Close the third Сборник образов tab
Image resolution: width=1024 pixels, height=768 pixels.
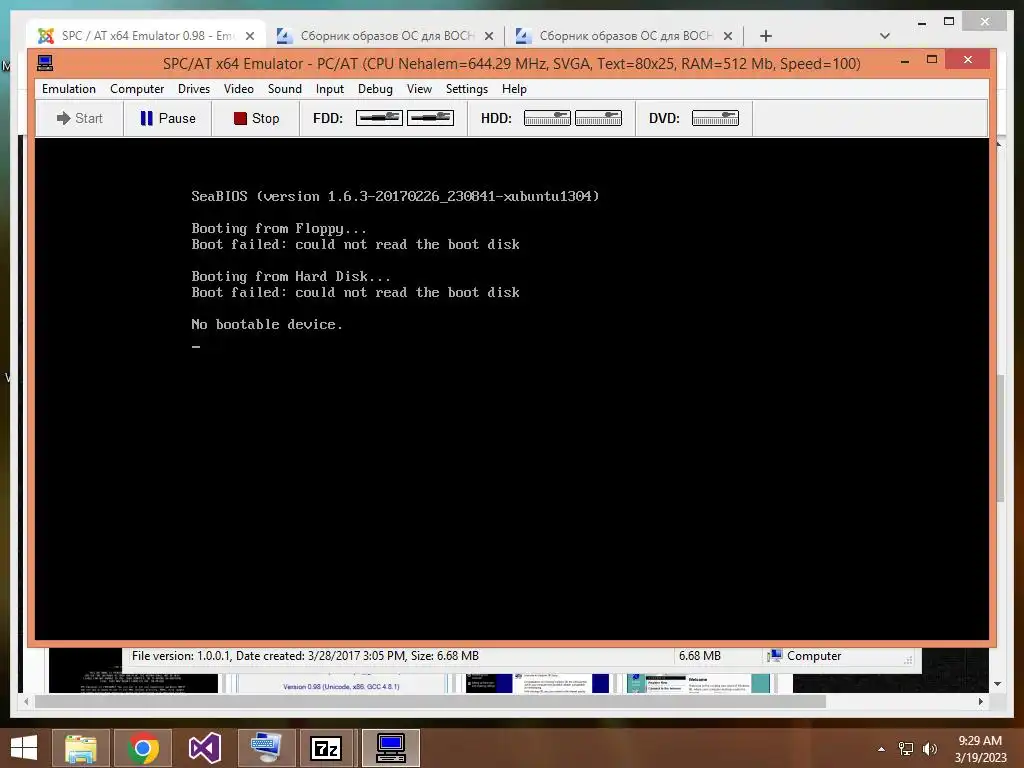pyautogui.click(x=728, y=36)
